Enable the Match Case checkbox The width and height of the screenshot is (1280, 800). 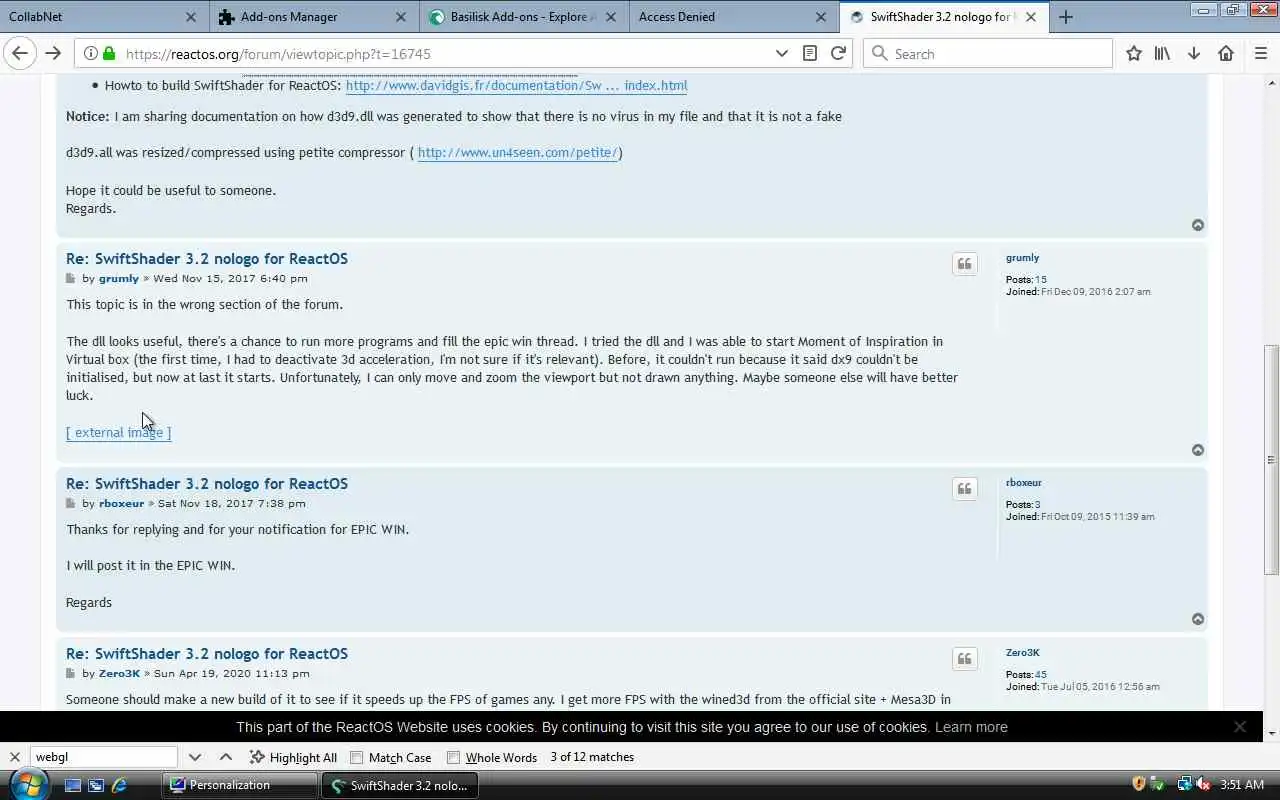[357, 758]
